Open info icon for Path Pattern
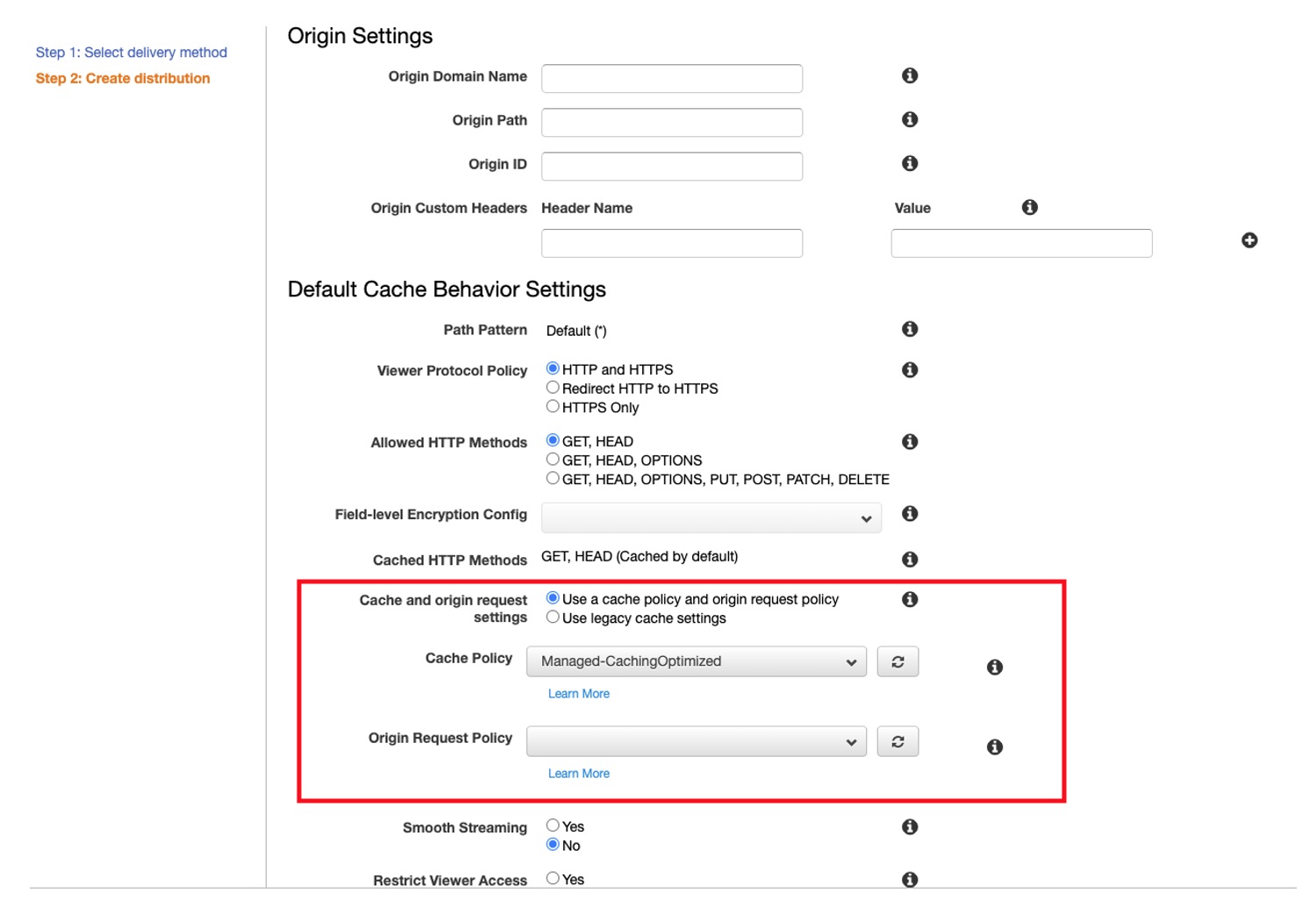 point(910,329)
